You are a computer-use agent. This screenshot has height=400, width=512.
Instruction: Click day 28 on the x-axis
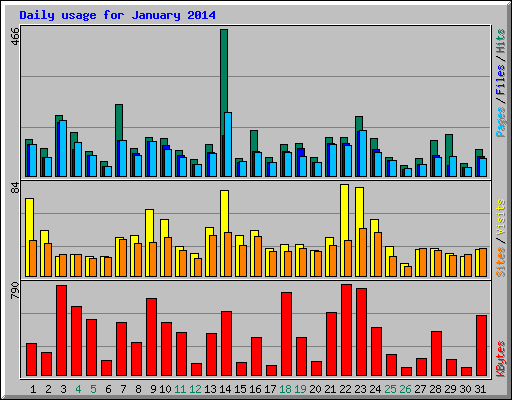(435, 389)
